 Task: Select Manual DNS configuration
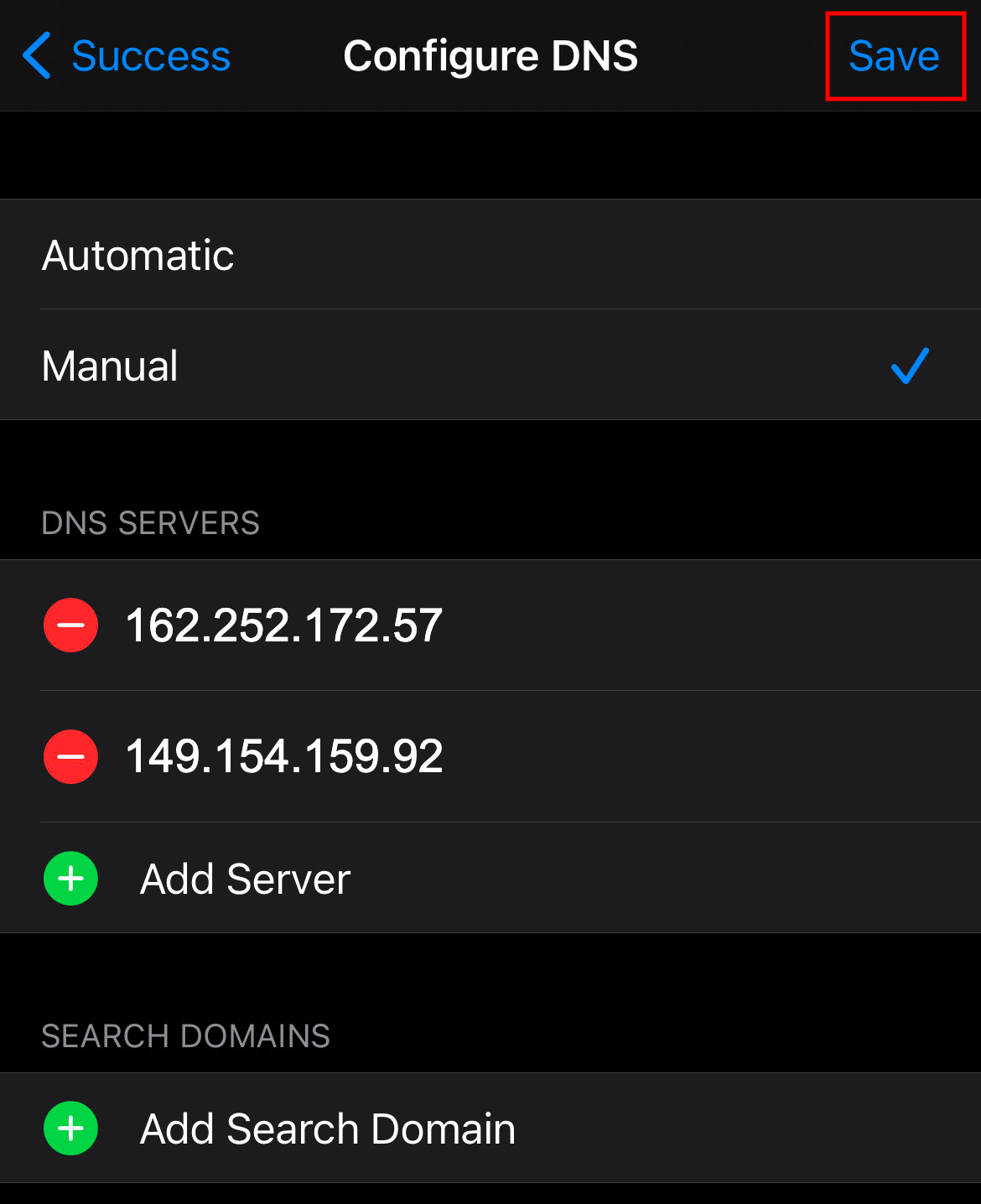110,365
